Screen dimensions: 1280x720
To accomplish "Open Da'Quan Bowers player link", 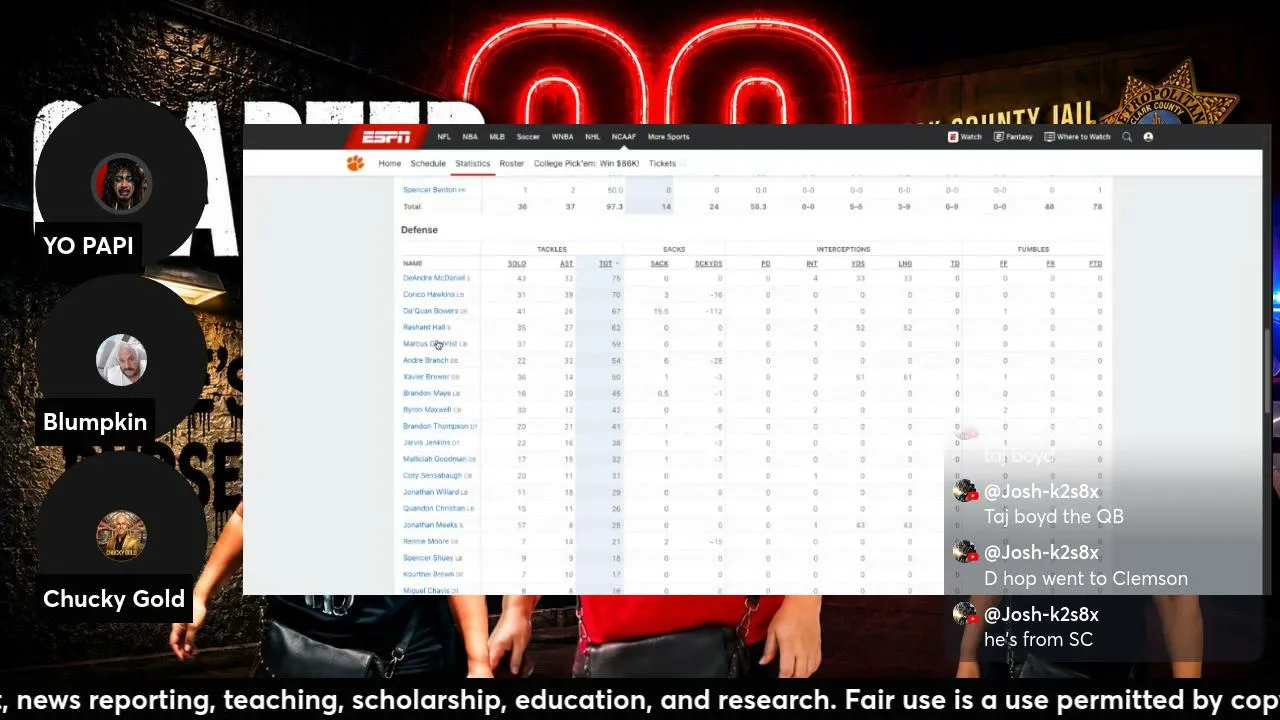I will click(430, 311).
